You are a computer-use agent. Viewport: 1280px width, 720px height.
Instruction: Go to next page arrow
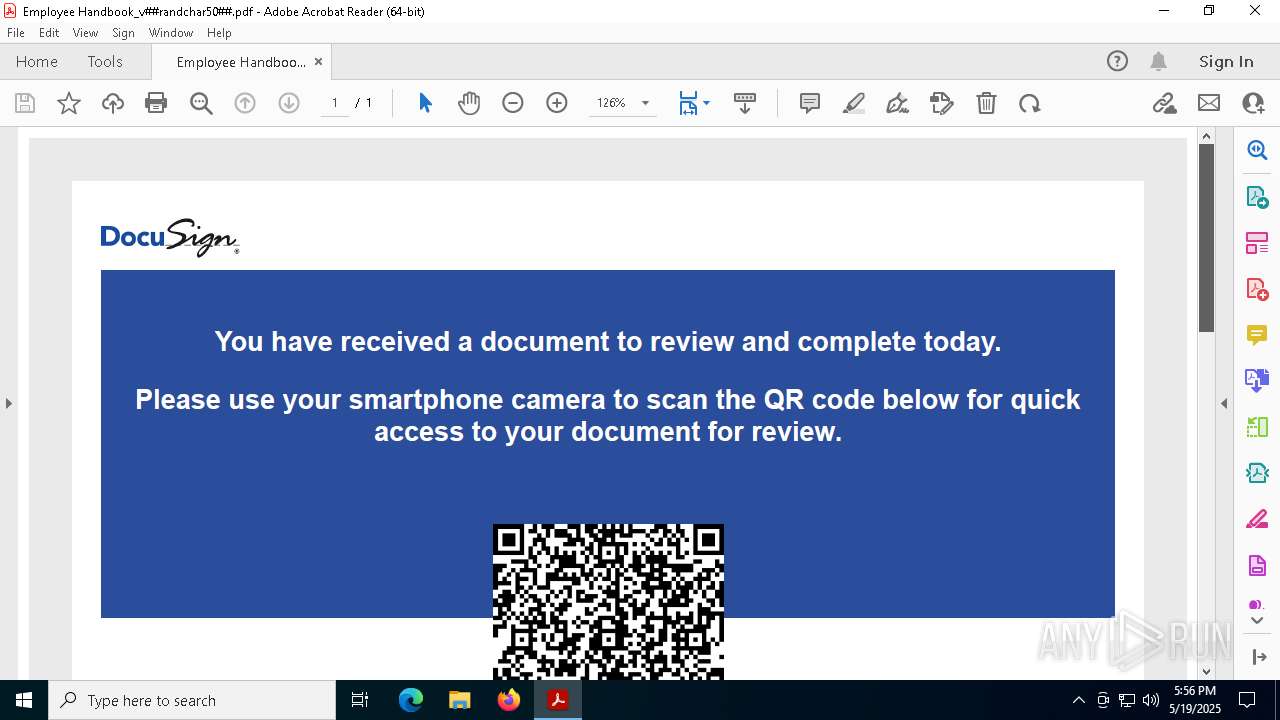(289, 103)
